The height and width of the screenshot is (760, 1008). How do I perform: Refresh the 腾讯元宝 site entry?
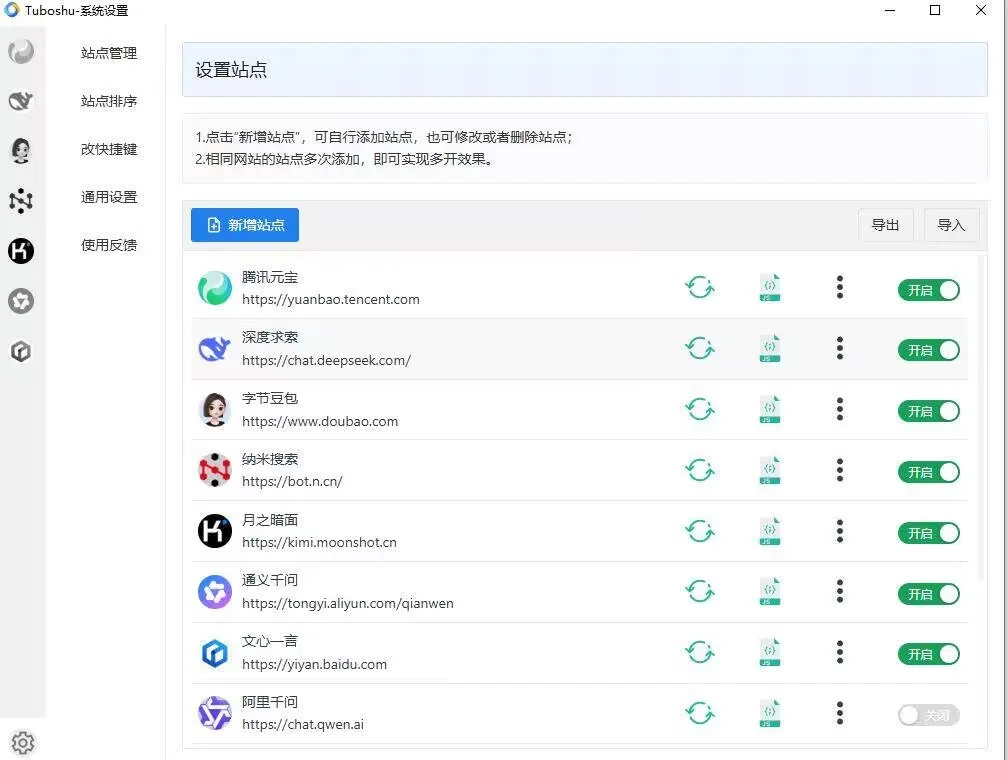tap(699, 288)
